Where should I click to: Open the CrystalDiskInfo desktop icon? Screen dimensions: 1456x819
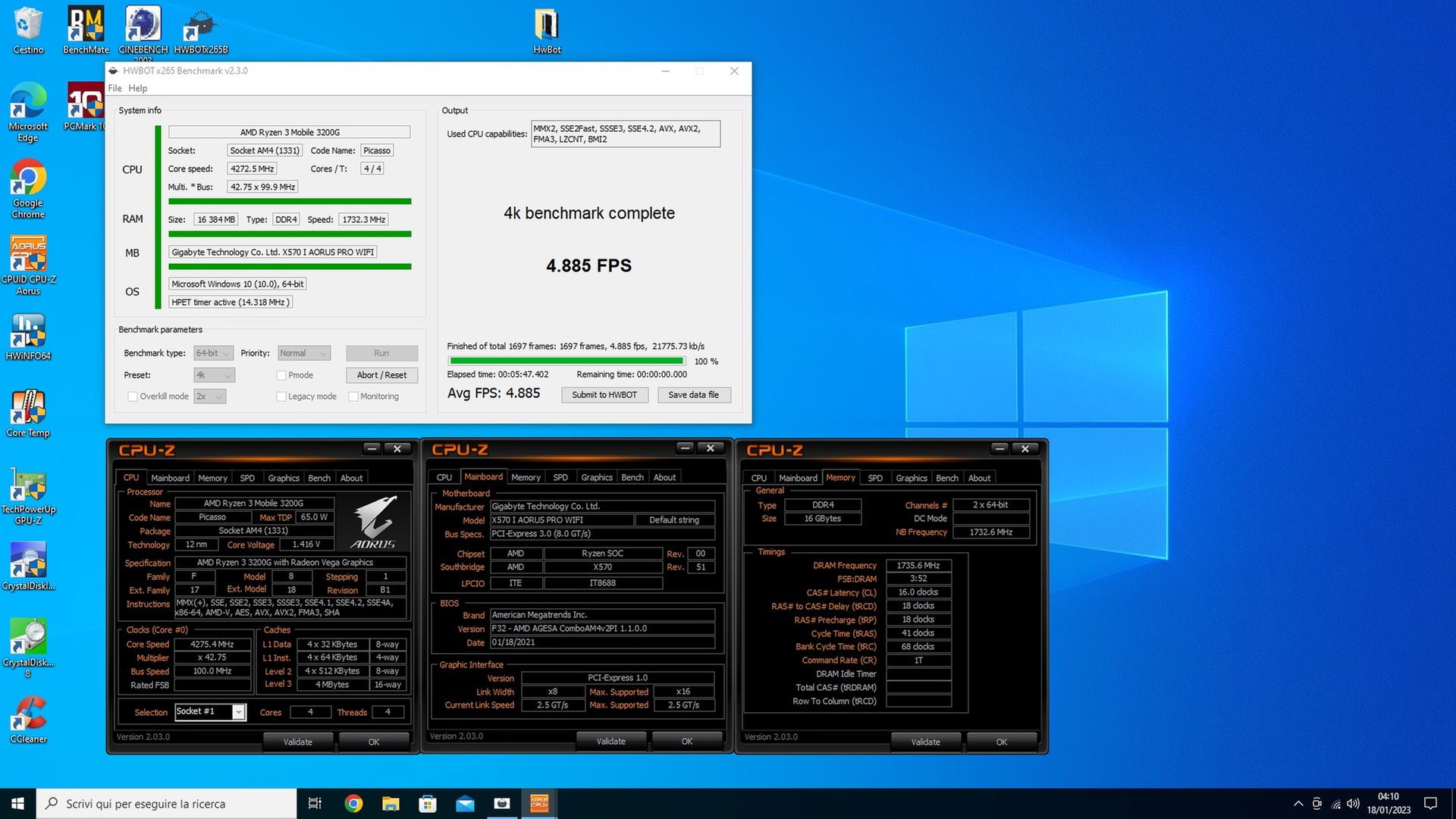pos(28,566)
